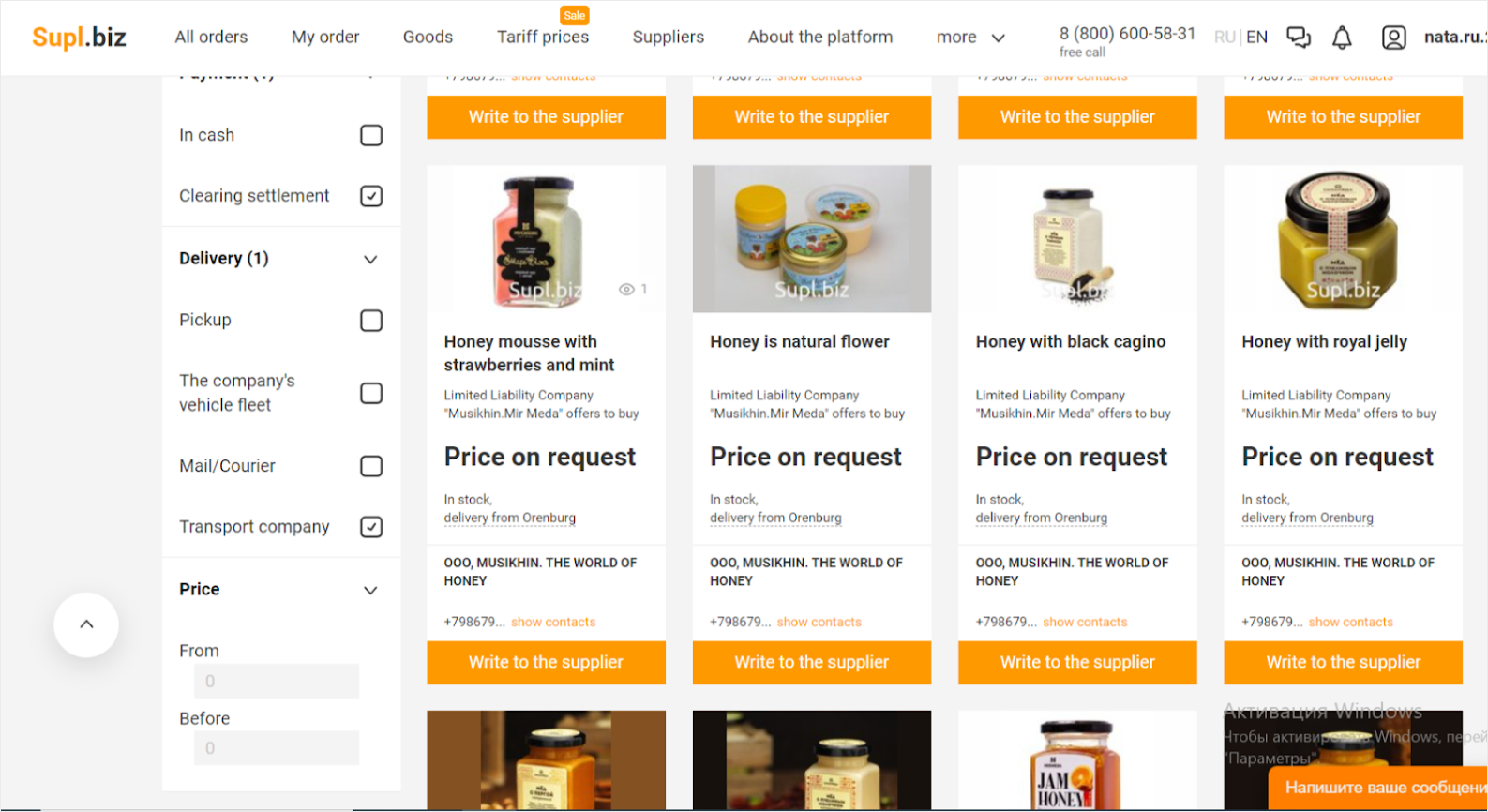Screen dimensions: 1488x812
Task: Click the price From input field
Action: point(277,682)
